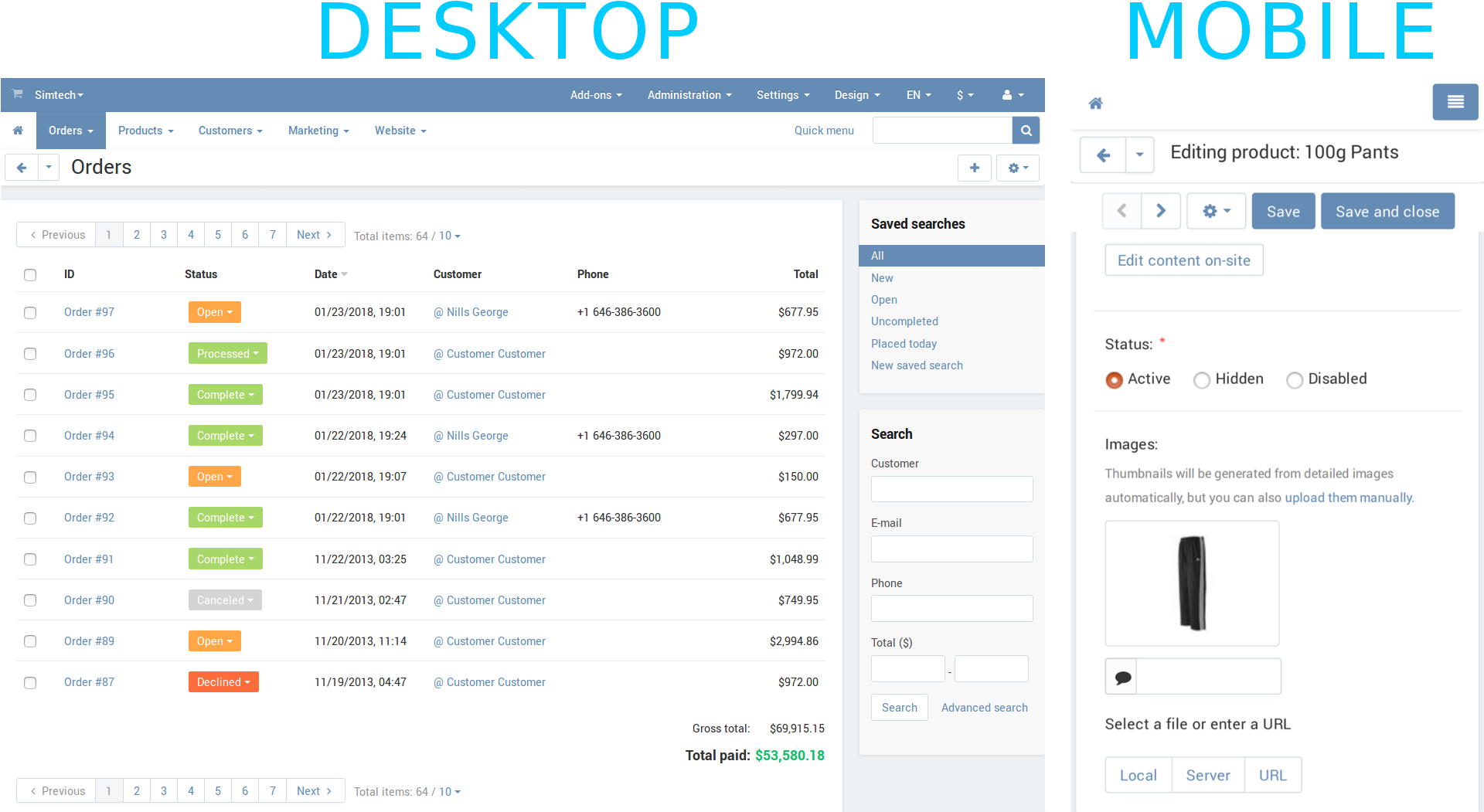Screen dimensions: 1484x812
Task: Click the user account icon in top bar
Action: coord(1012,95)
